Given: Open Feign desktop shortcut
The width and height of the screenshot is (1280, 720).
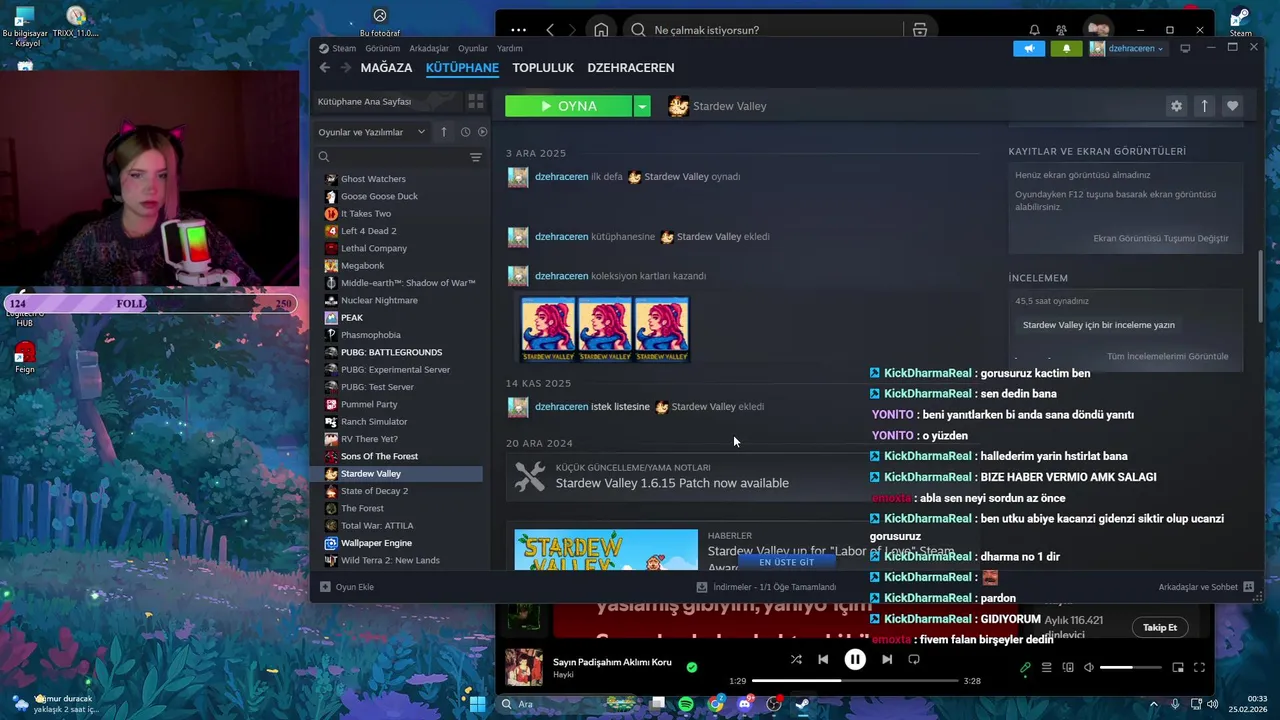Looking at the screenshot, I should (x=25, y=357).
